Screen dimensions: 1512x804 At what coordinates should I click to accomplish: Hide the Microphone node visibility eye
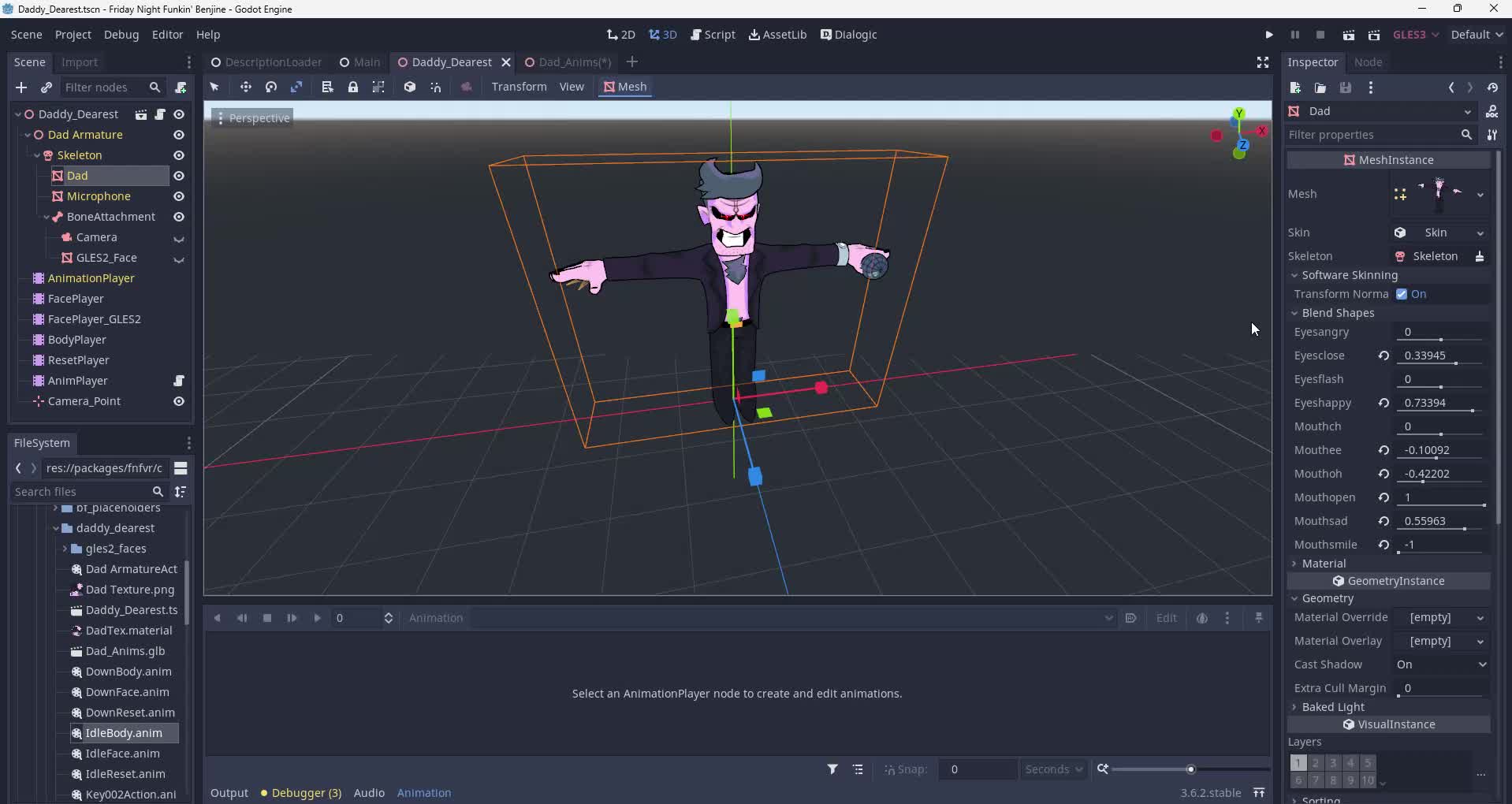(x=179, y=196)
